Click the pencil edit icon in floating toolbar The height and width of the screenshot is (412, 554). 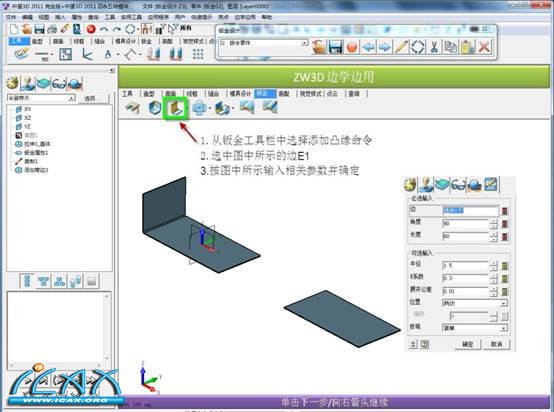401,47
